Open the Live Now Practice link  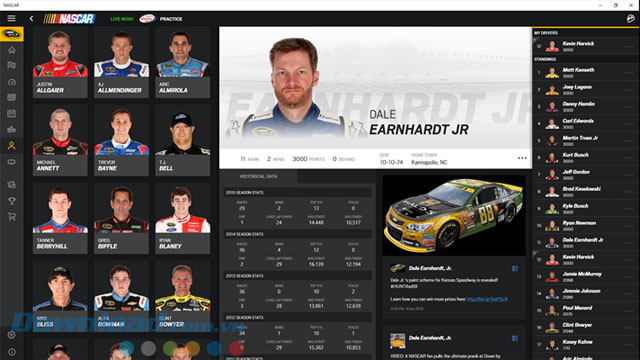(146, 19)
